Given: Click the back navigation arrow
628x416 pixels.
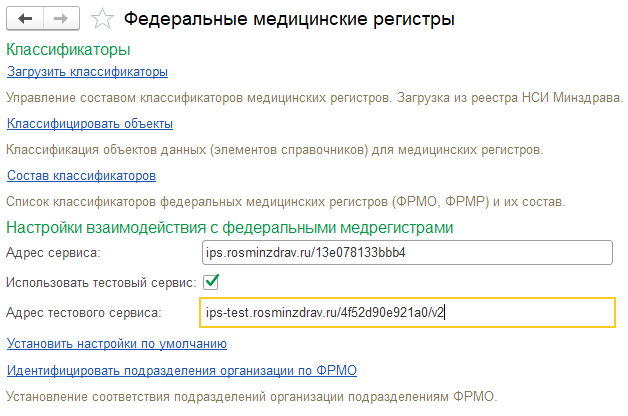Looking at the screenshot, I should (26, 19).
